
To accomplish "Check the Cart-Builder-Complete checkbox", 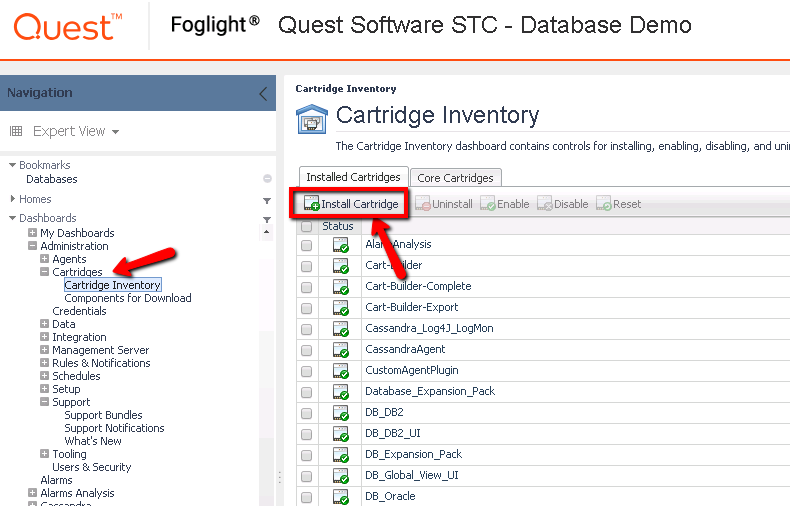I will point(306,287).
